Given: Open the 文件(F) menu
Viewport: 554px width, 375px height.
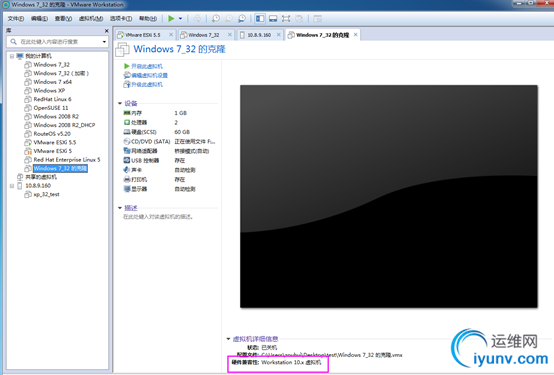Looking at the screenshot, I should (16, 18).
